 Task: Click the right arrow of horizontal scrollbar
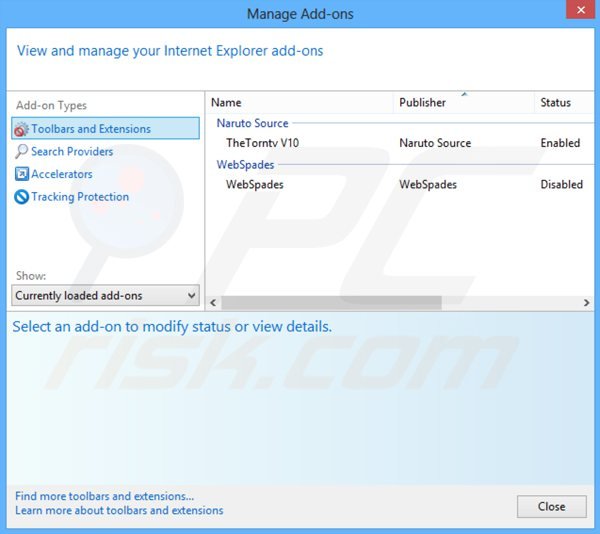point(586,303)
